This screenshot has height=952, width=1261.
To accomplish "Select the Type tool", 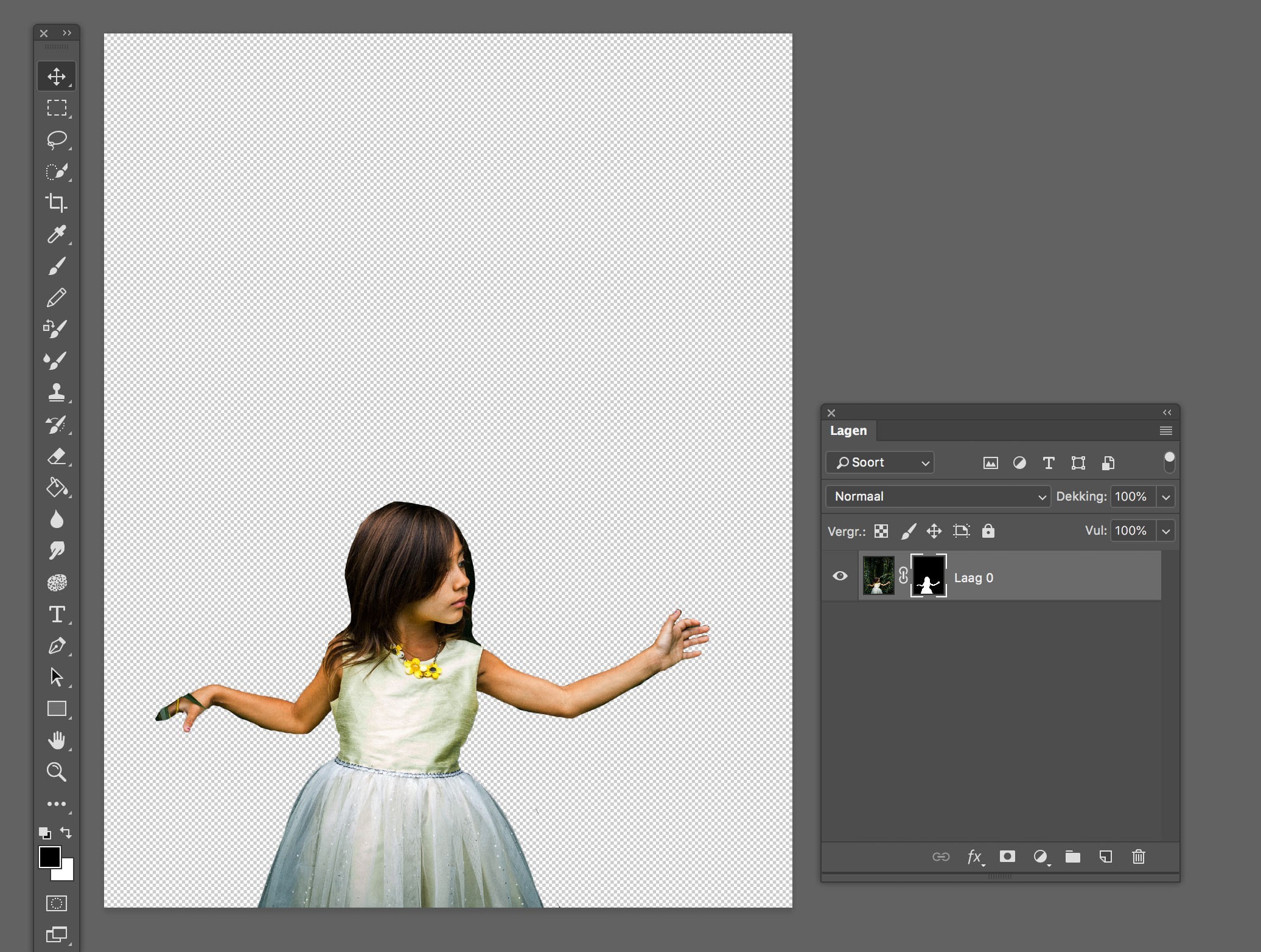I will pyautogui.click(x=57, y=614).
